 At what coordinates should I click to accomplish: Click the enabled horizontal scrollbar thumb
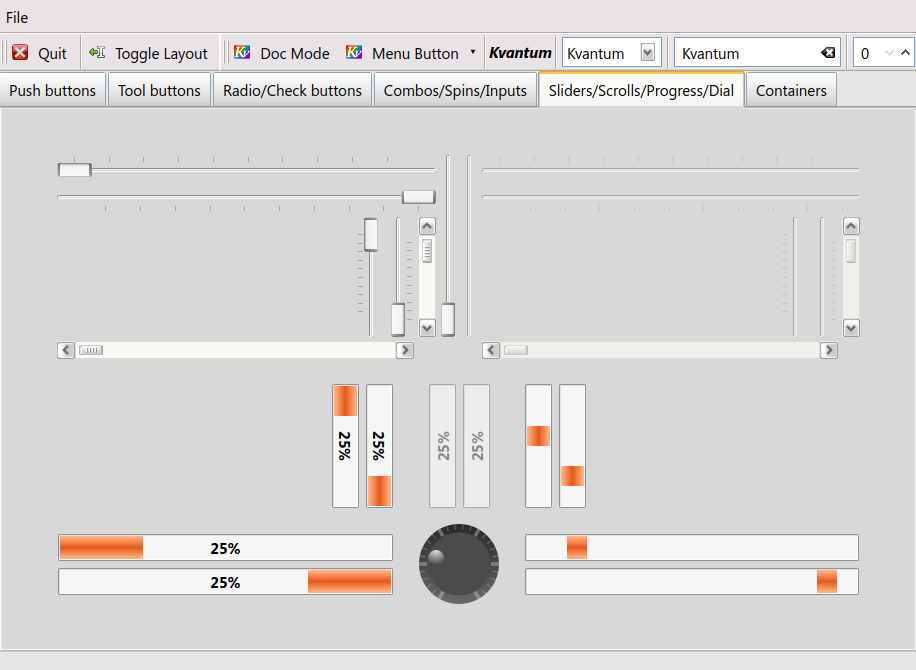(x=91, y=350)
